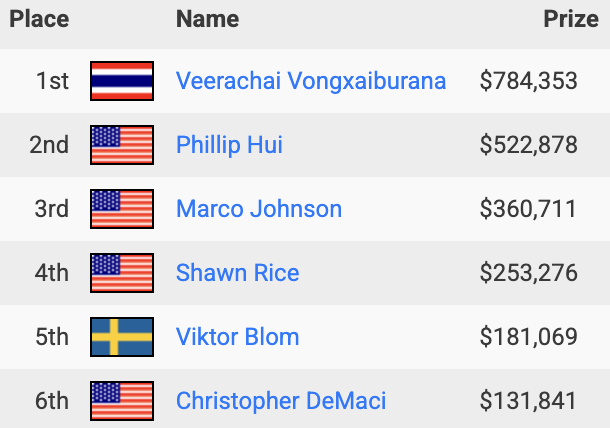
Task: Open Veerachai Vongxaiburana's player profile link
Action: click(x=311, y=81)
